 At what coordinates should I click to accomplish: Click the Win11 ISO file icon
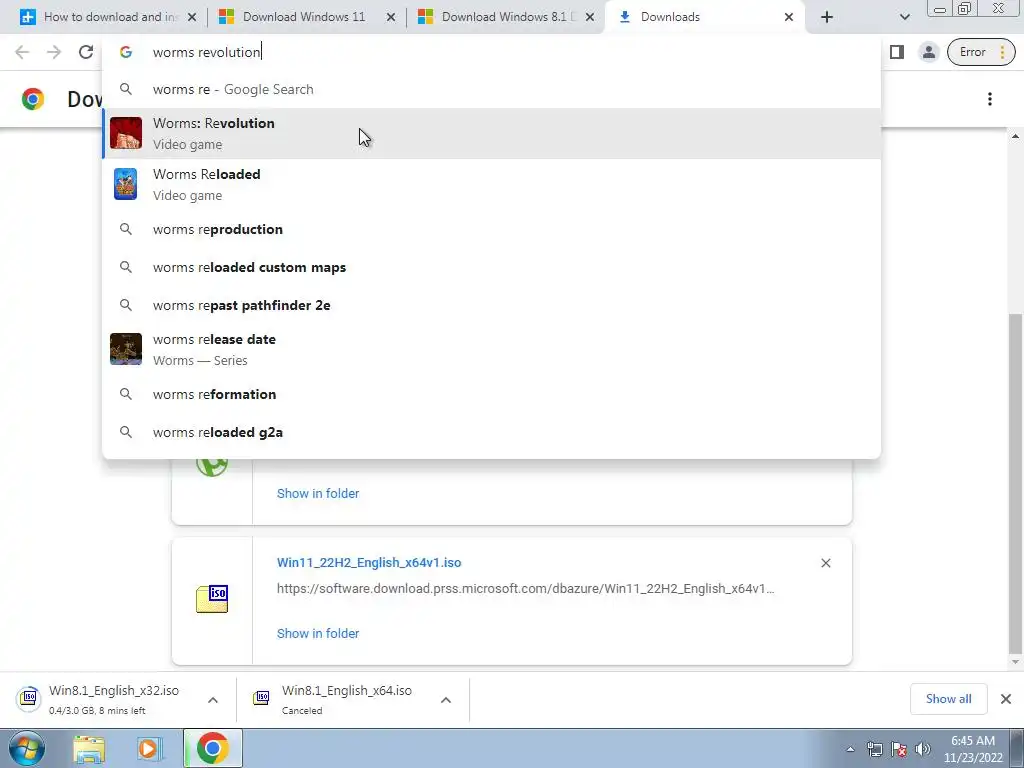pyautogui.click(x=212, y=599)
